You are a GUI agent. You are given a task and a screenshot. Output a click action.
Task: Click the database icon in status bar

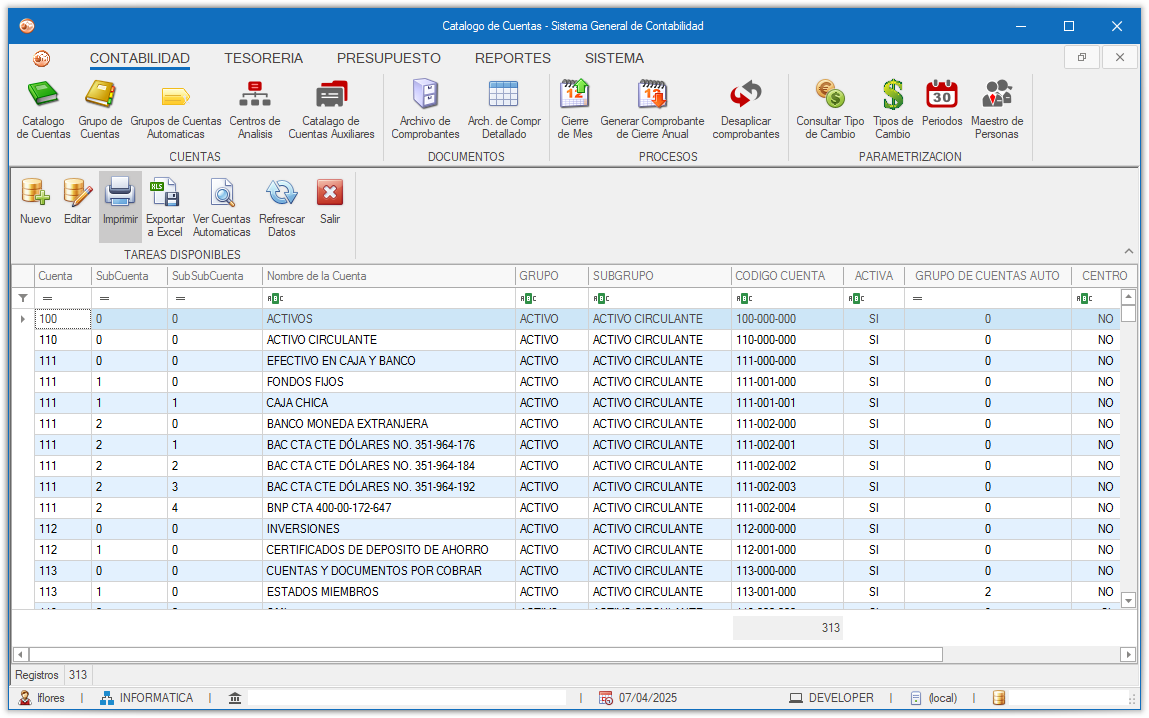click(x=998, y=698)
